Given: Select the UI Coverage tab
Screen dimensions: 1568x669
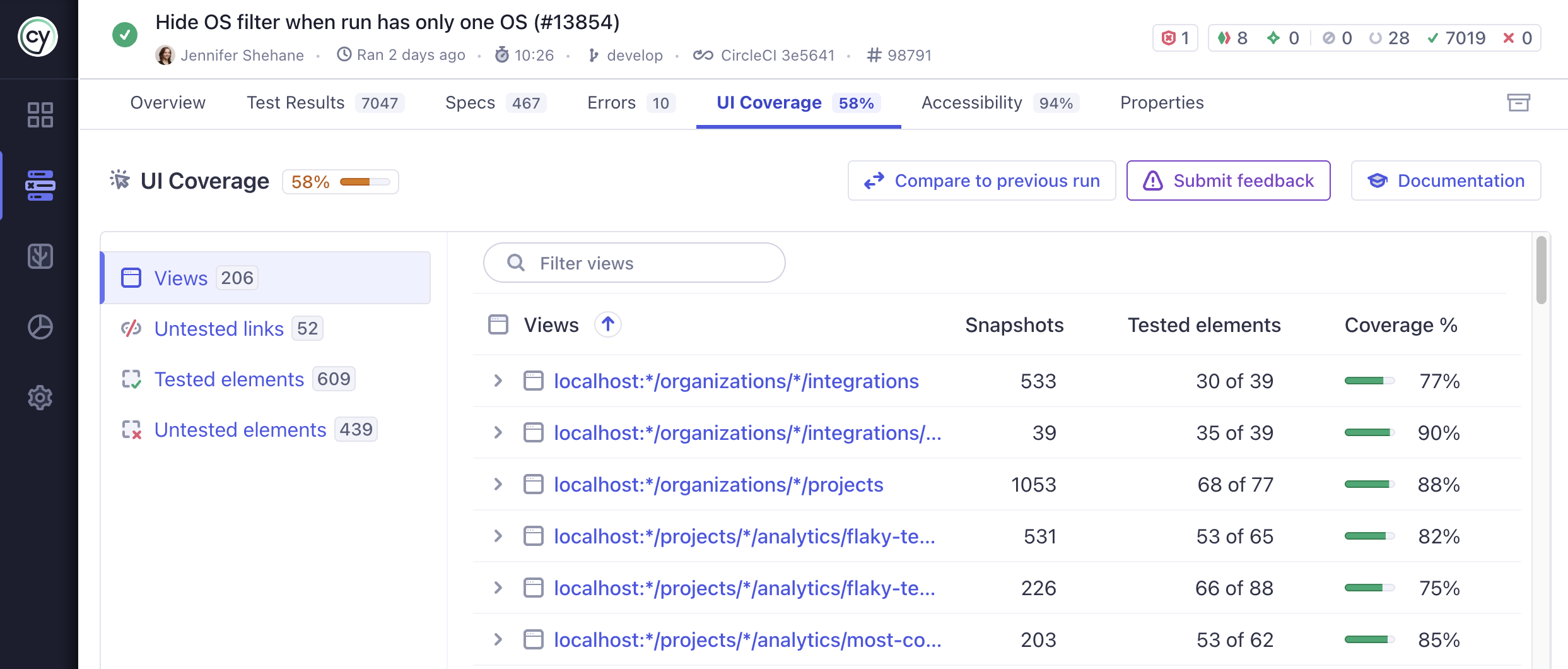Looking at the screenshot, I should tap(799, 103).
